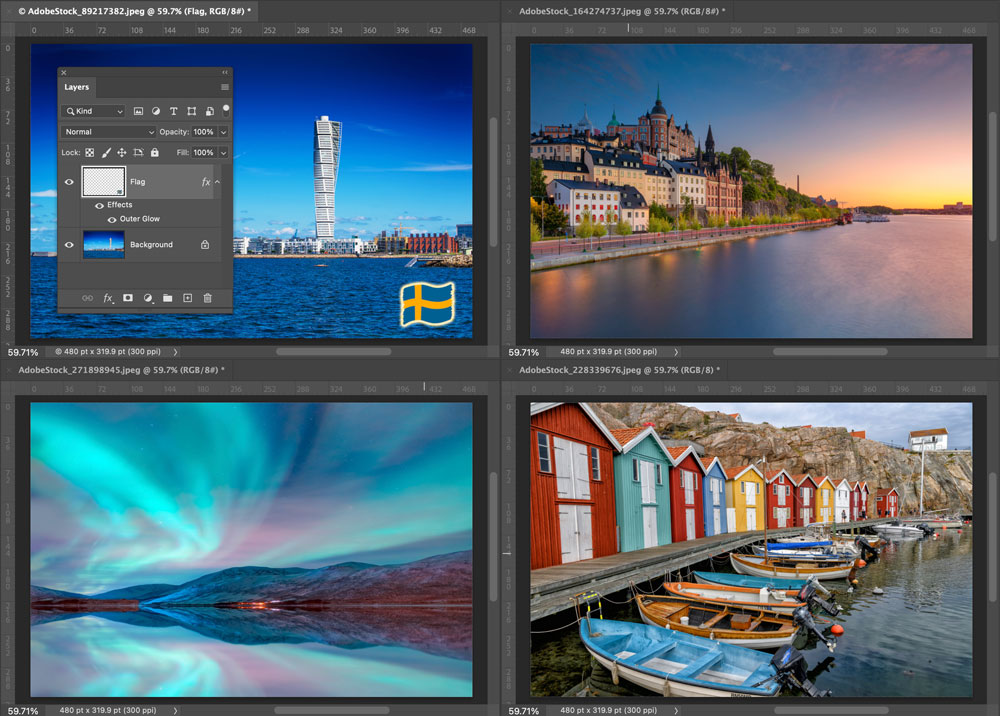Collapse the Flag layer effects list
Viewport: 1000px width, 716px height.
(218, 182)
